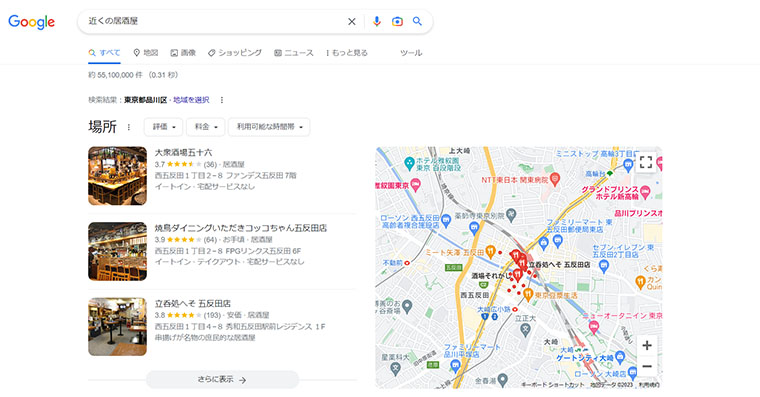Click さらに表示 to show more places
Image resolution: width=760 pixels, height=397 pixels.
[222, 380]
